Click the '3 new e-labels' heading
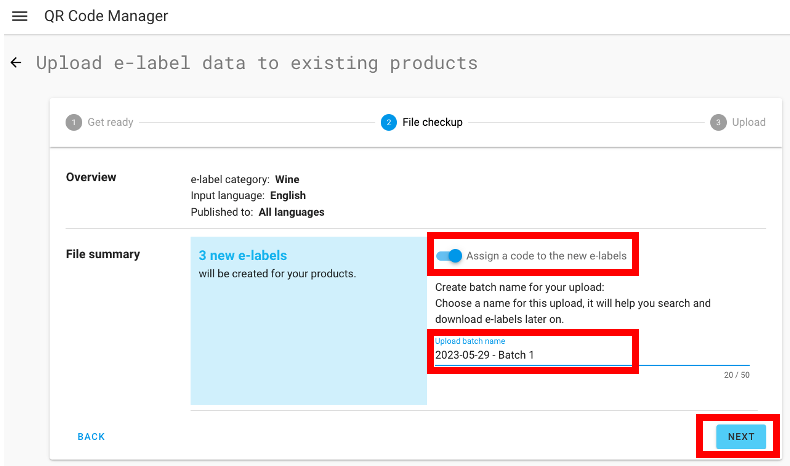This screenshot has width=790, height=466. coord(243,256)
